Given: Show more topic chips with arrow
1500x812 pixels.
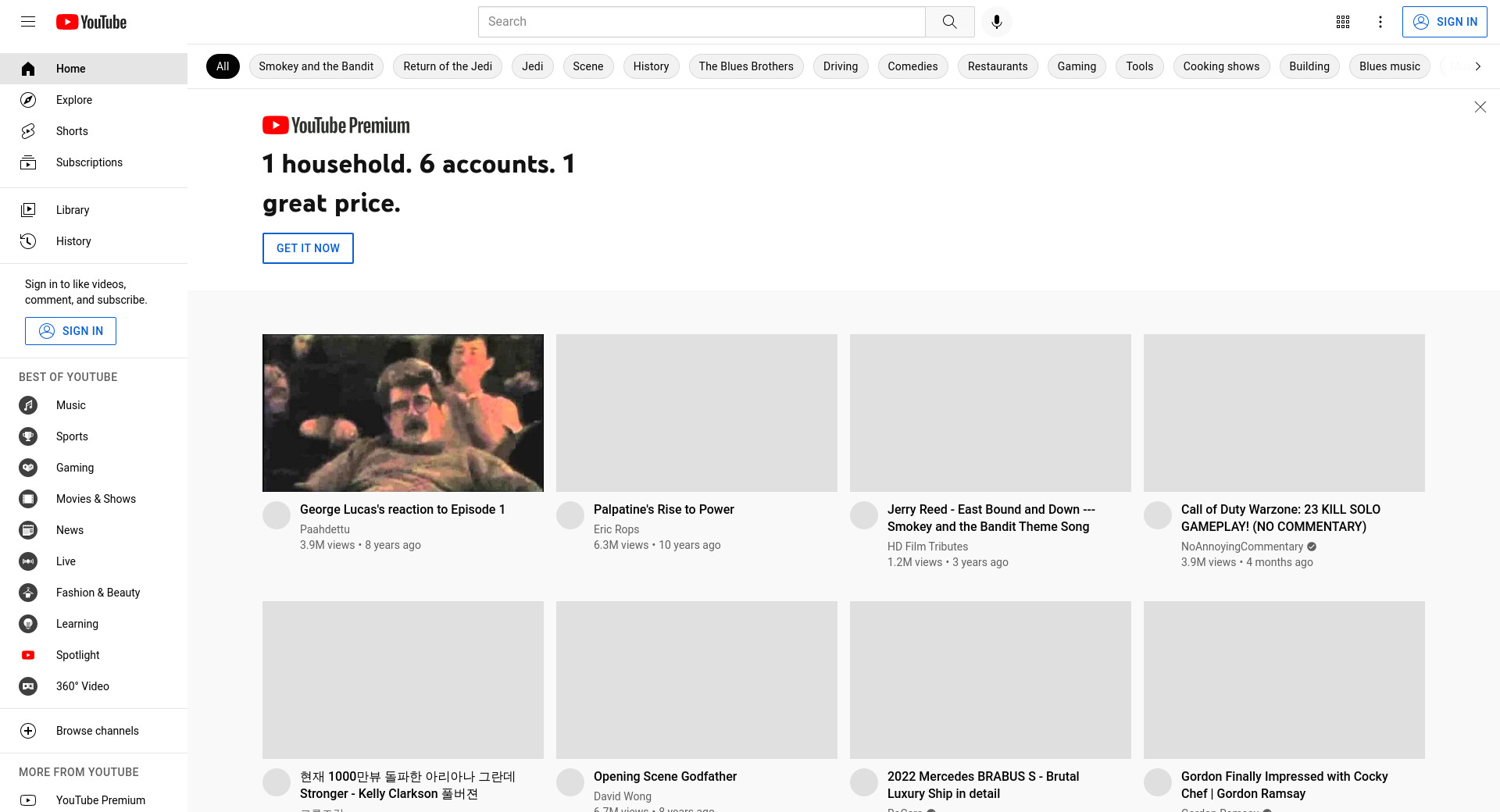Looking at the screenshot, I should 1477,66.
